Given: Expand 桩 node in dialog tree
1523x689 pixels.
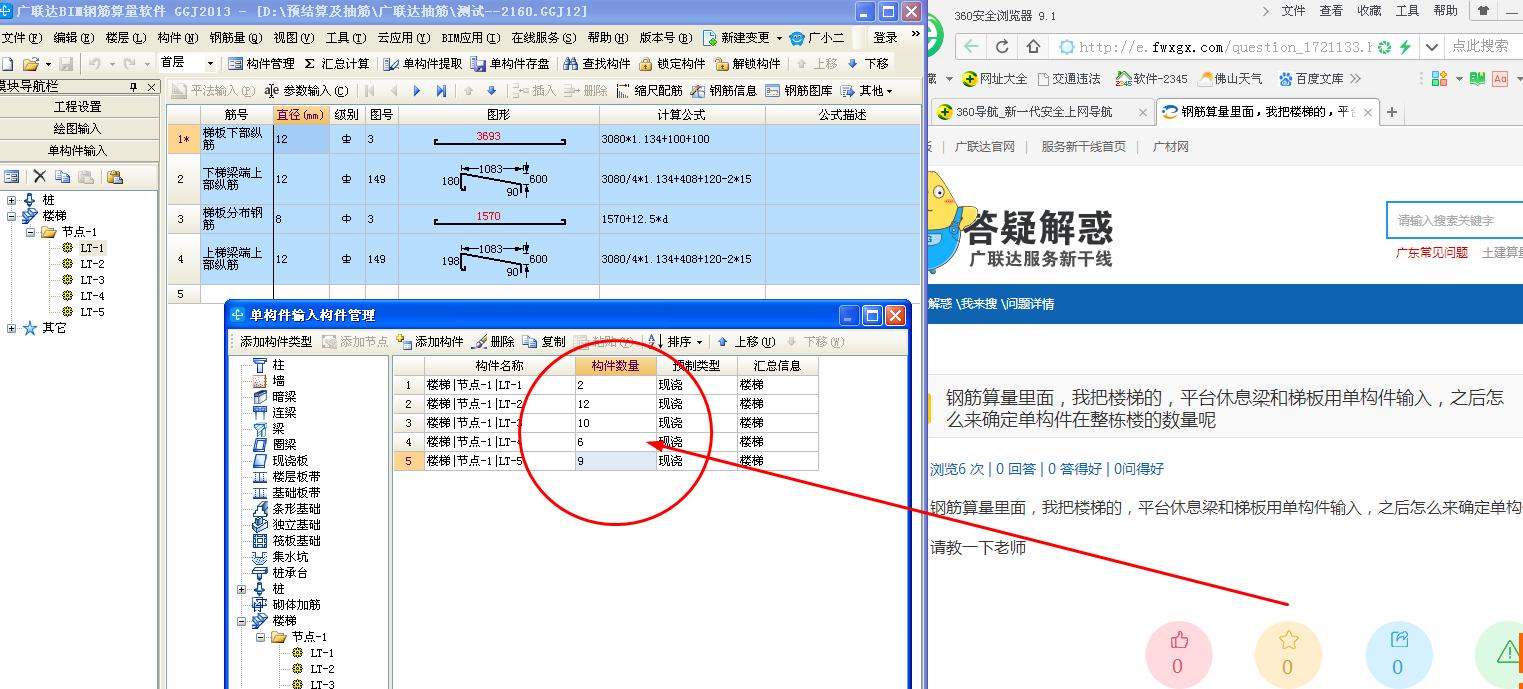Looking at the screenshot, I should tap(241, 589).
